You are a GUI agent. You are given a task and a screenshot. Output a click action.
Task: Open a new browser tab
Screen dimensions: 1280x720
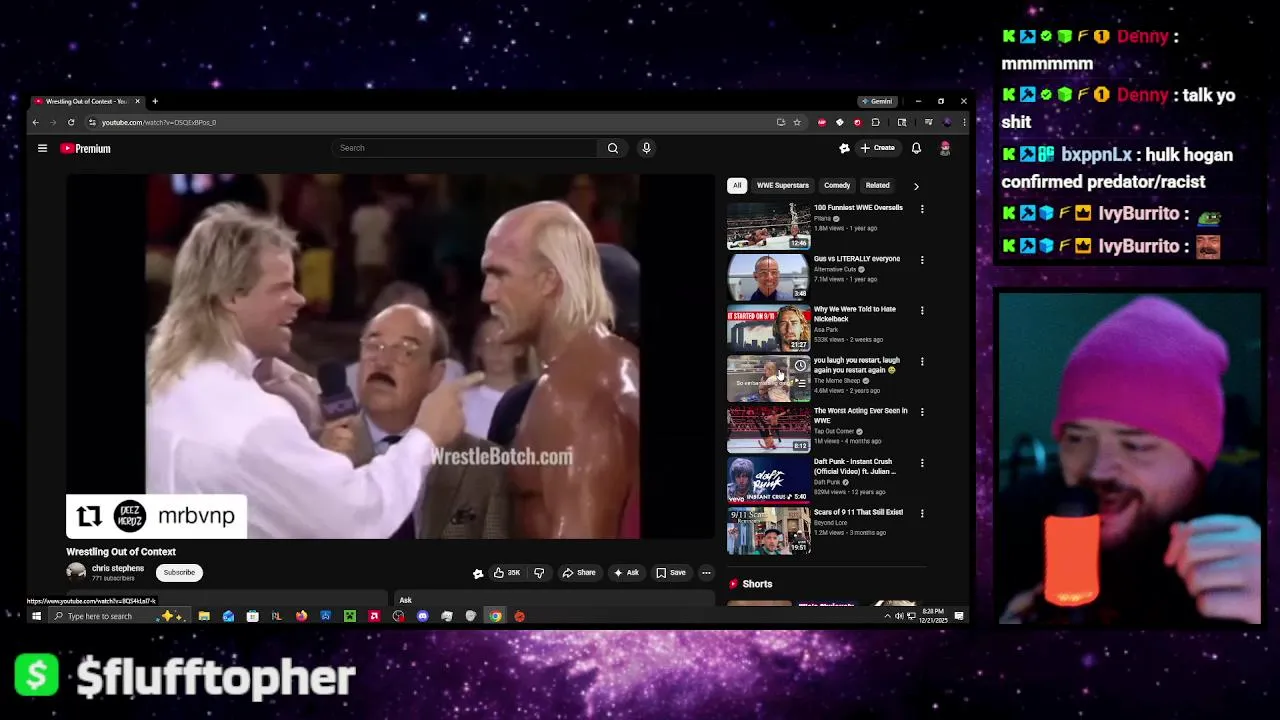click(x=155, y=101)
